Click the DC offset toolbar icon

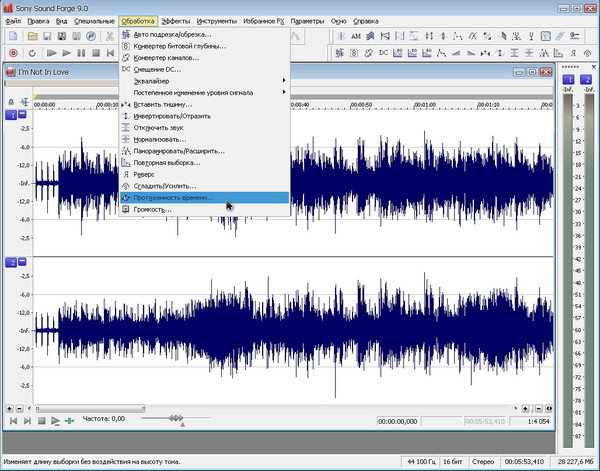pyautogui.click(x=383, y=53)
